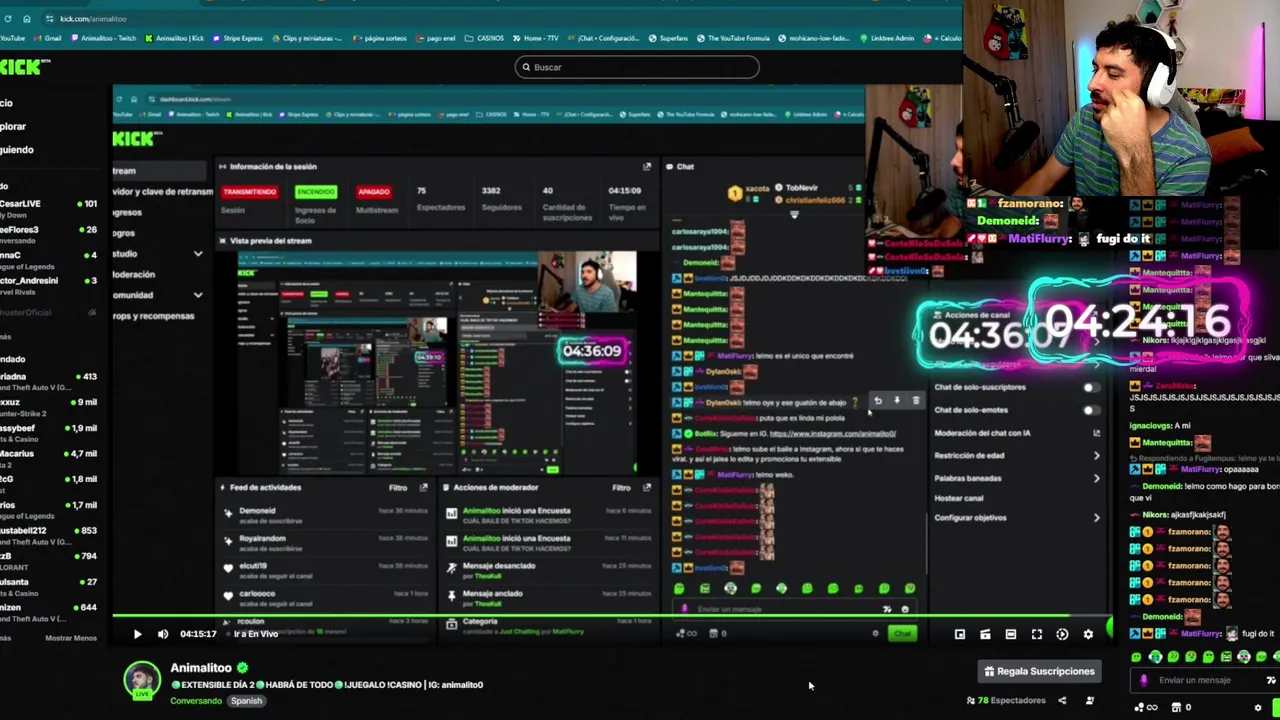Open the Conversando category link
This screenshot has height=720, width=1280.
point(196,701)
